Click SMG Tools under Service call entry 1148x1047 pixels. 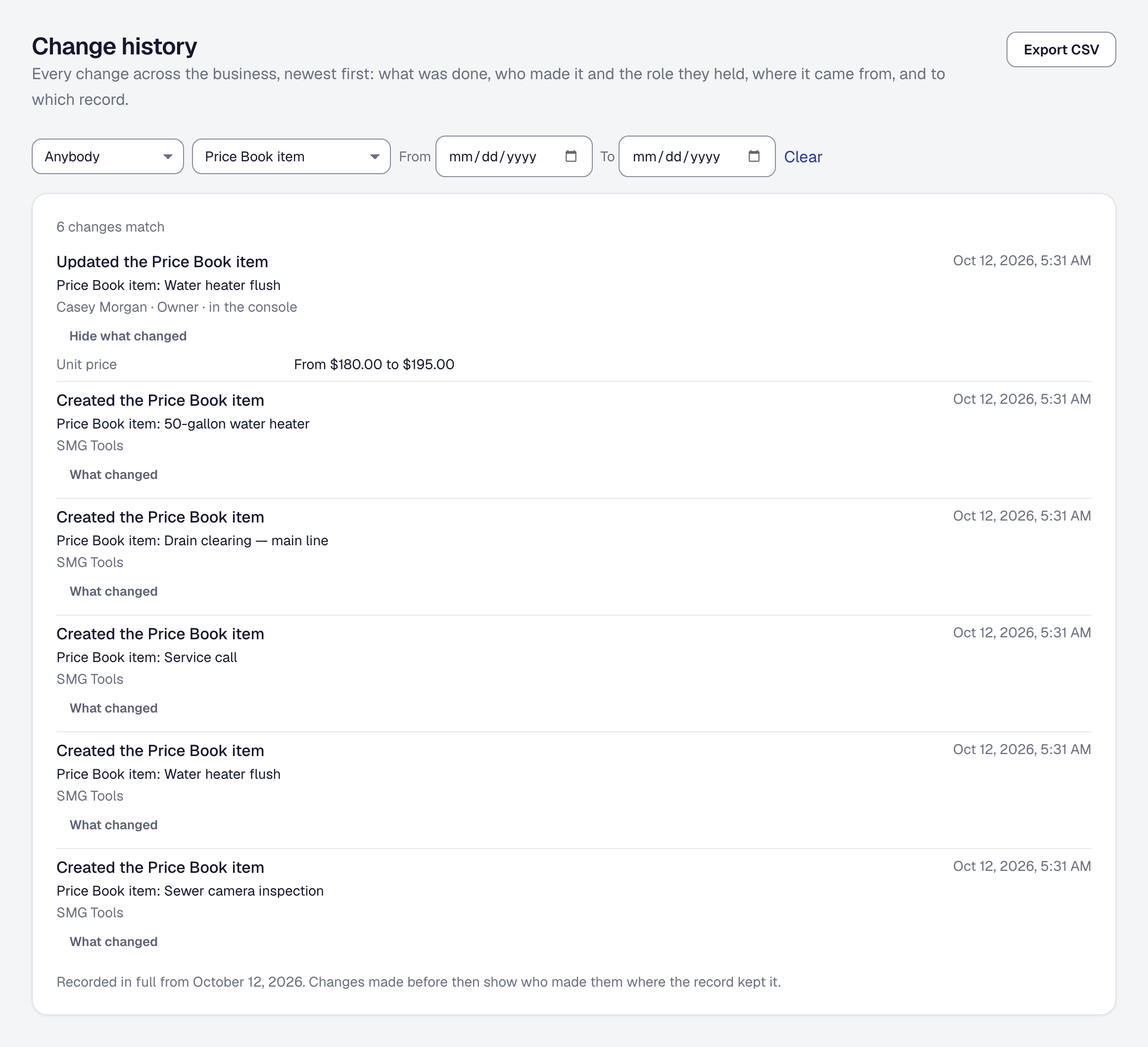pyautogui.click(x=90, y=679)
